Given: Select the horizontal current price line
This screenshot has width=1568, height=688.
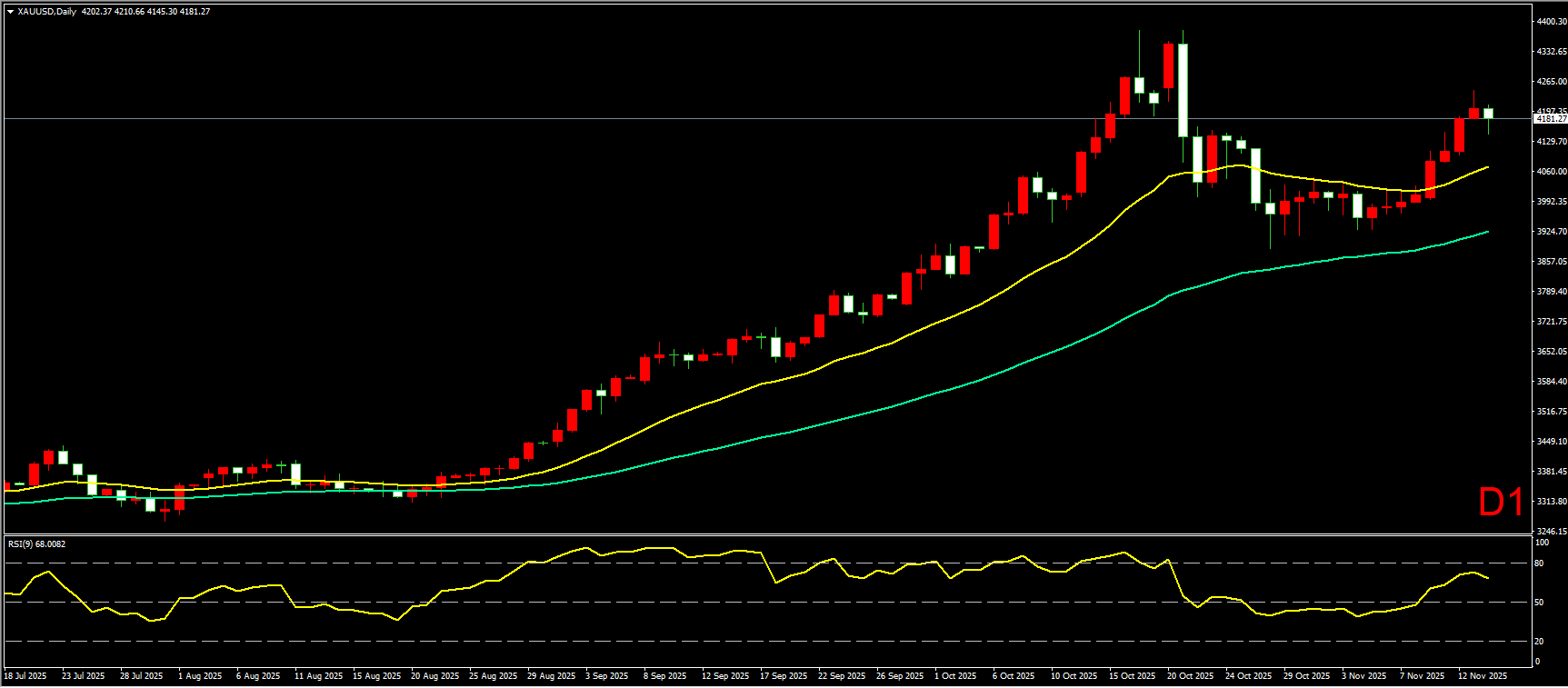Looking at the screenshot, I should coord(727,119).
